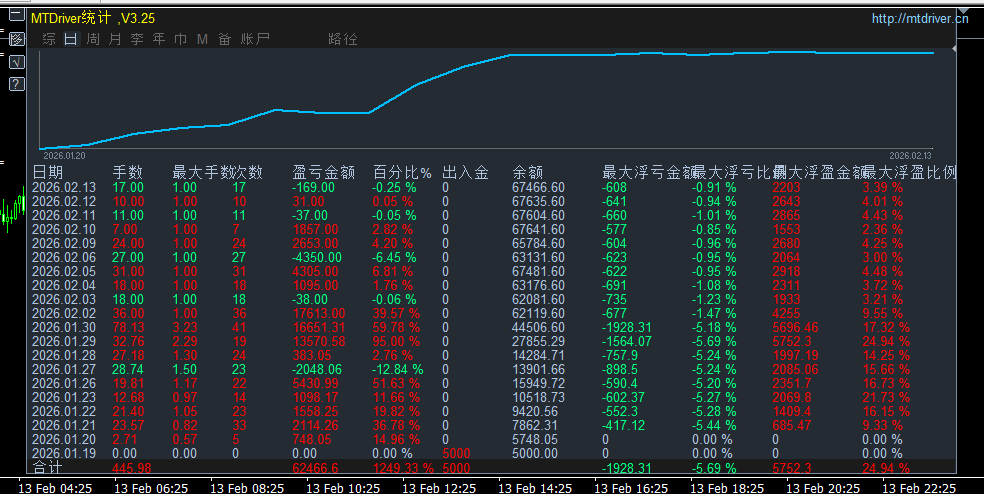
Task: Select the 币 symbol tab
Action: 181,39
